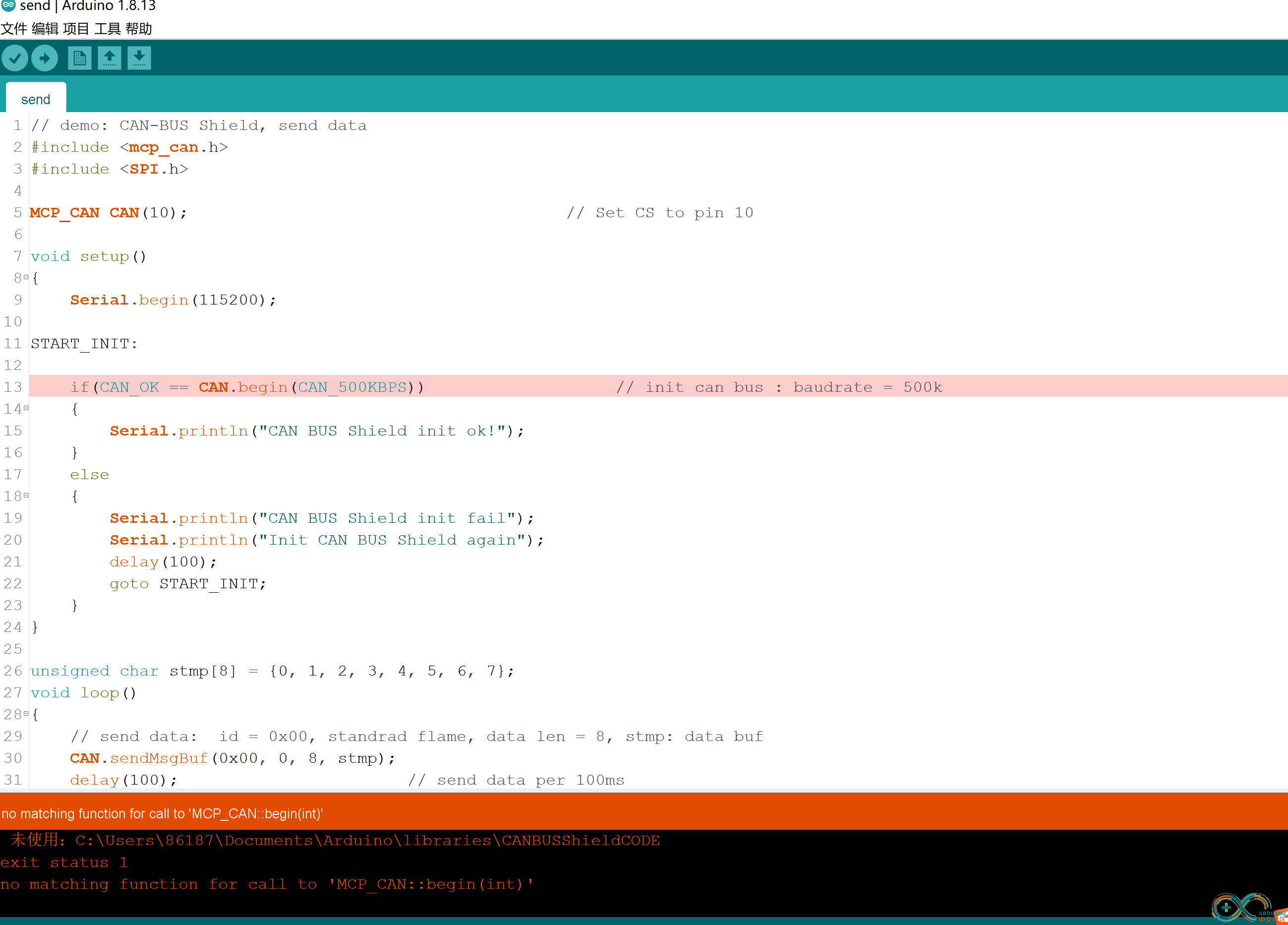
Task: Click 'goto START_INIT;' statement
Action: click(188, 584)
